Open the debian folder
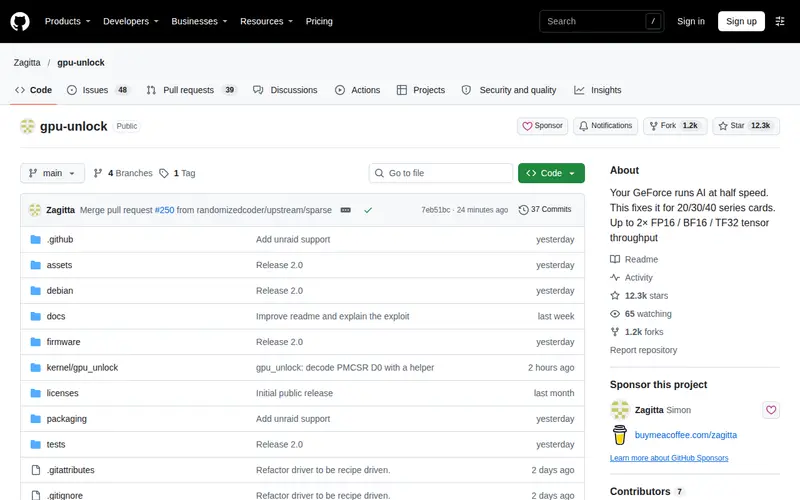The height and width of the screenshot is (500, 800). click(x=60, y=291)
